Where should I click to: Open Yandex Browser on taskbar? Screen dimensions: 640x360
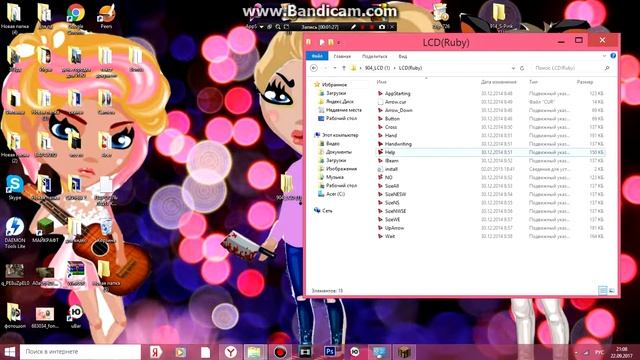point(231,352)
